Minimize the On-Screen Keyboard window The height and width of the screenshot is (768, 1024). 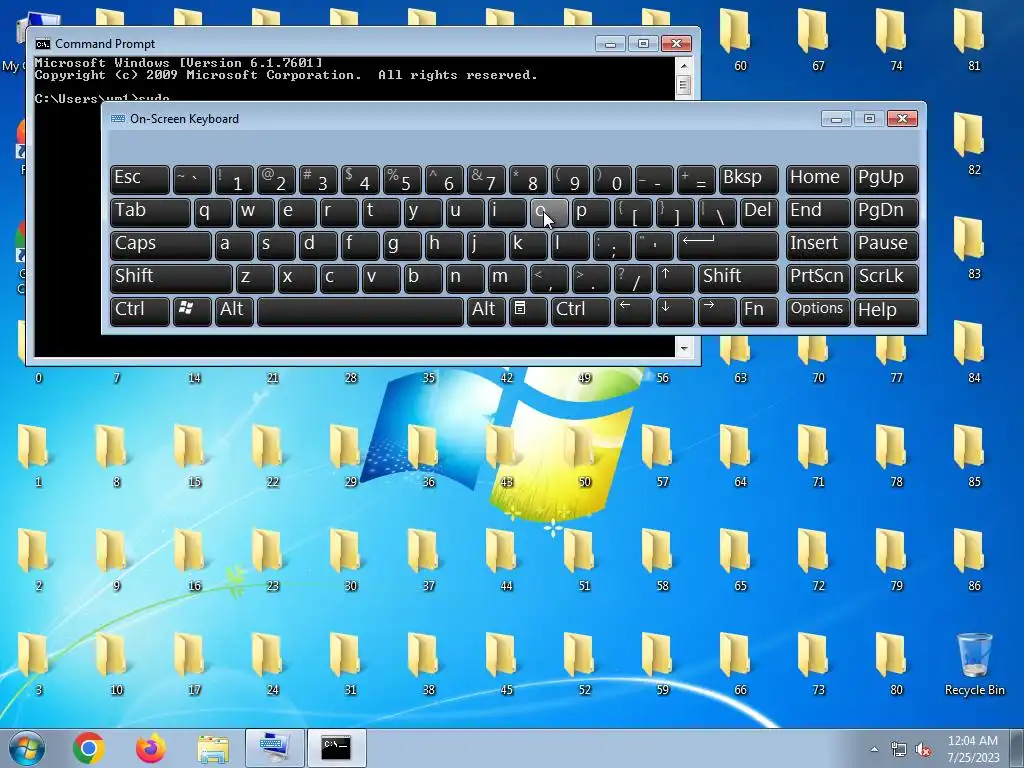[x=836, y=119]
